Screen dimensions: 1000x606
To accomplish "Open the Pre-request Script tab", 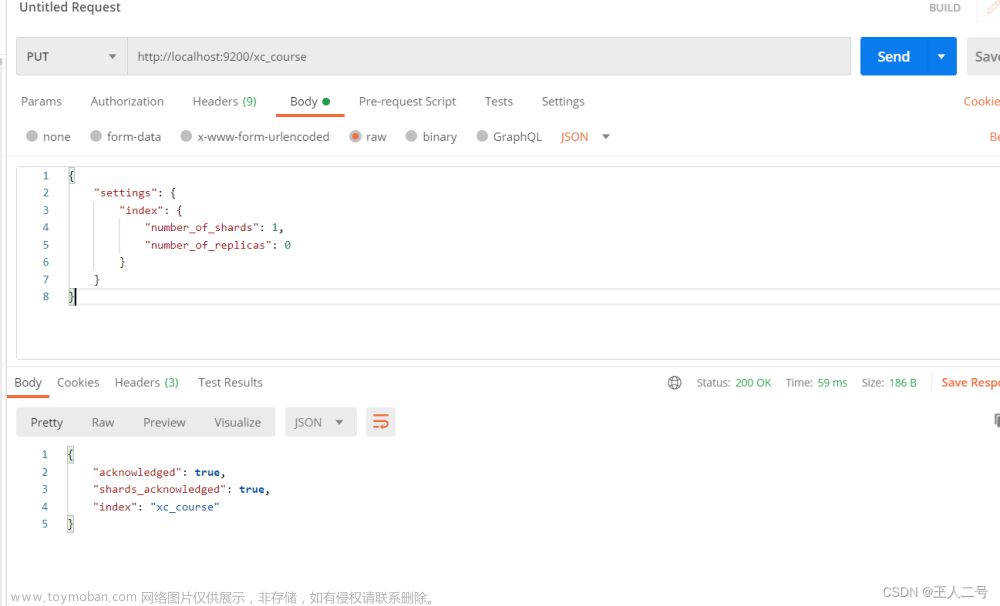I will point(408,101).
